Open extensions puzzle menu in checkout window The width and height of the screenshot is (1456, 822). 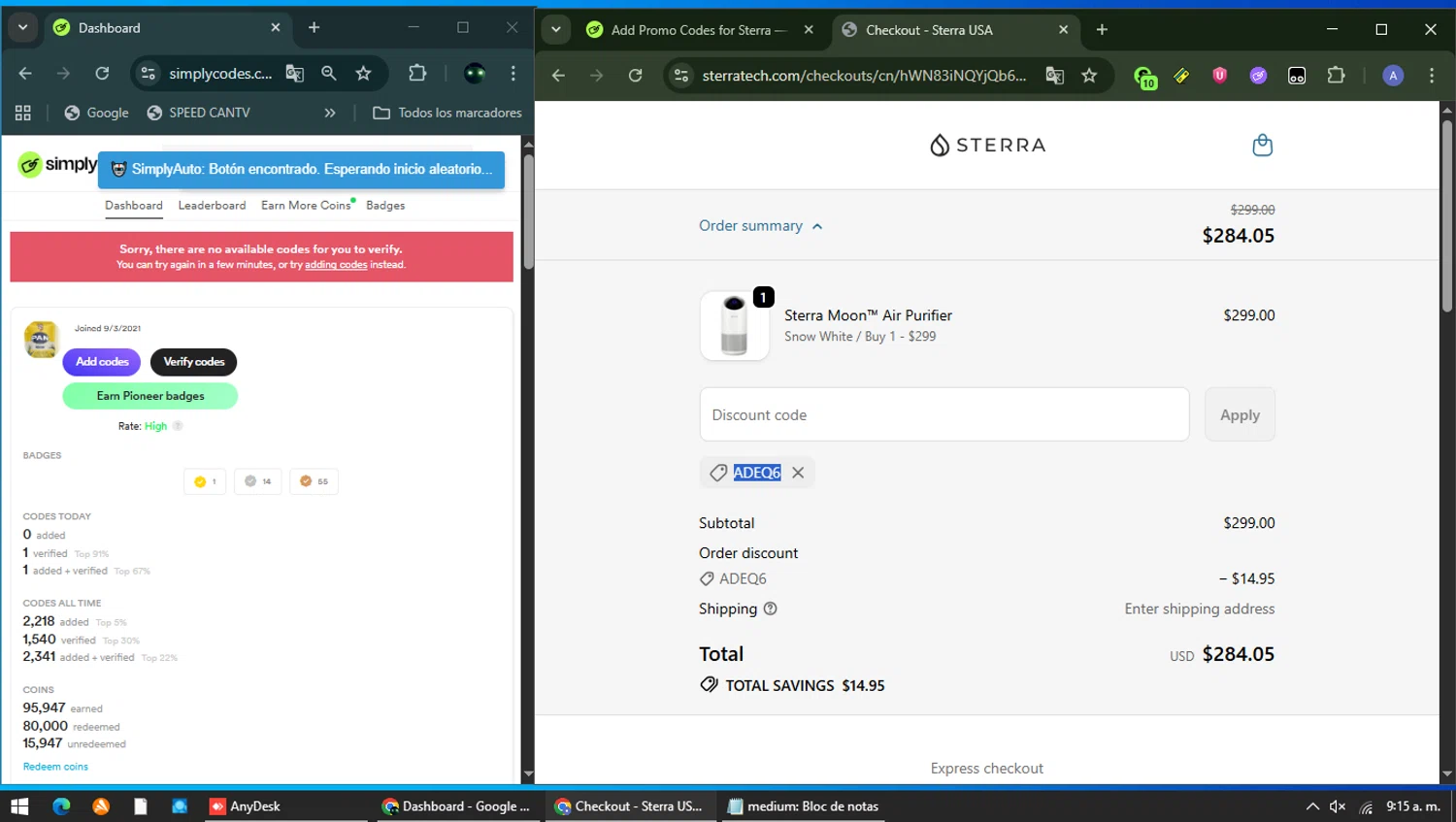click(1336, 75)
